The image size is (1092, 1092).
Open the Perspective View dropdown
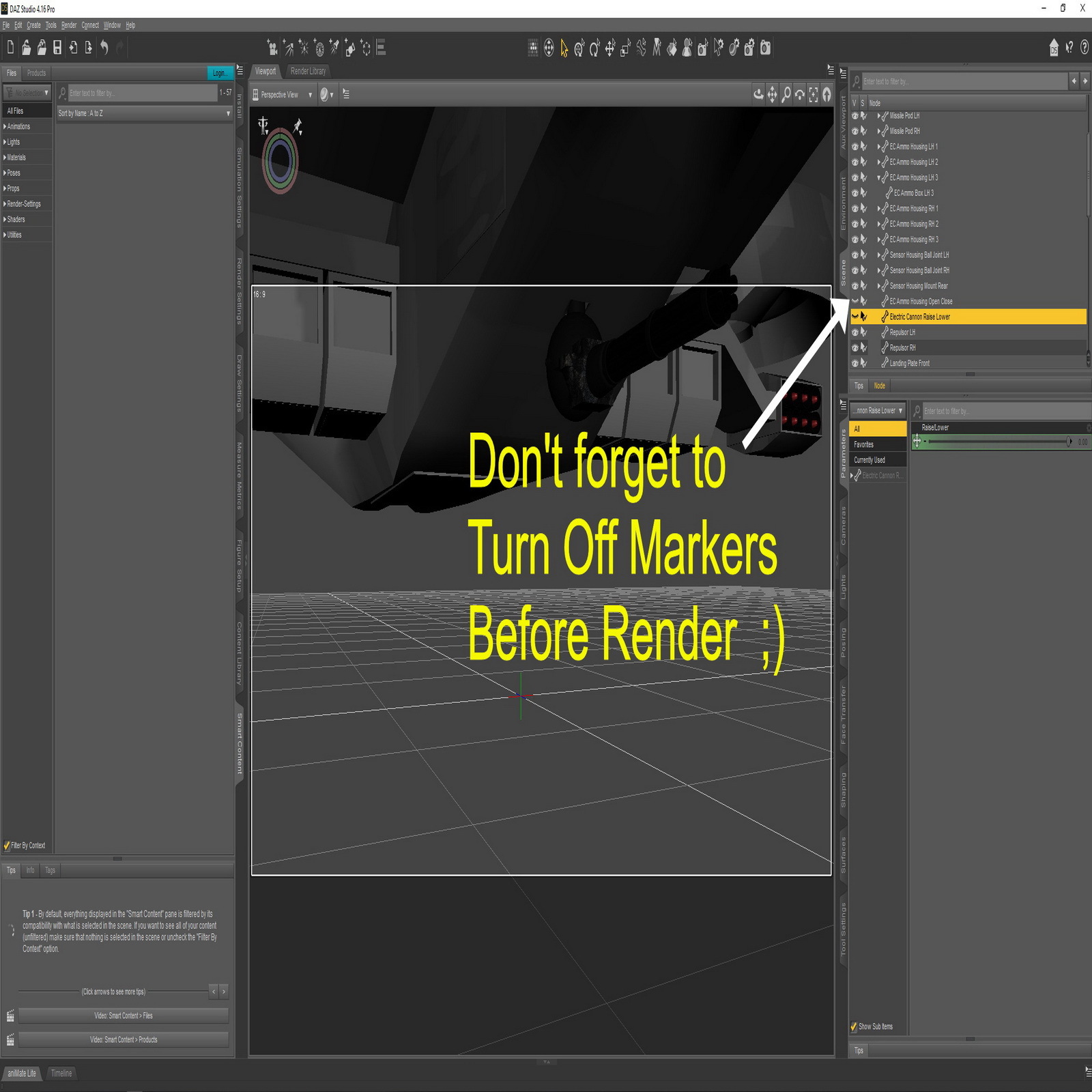click(x=283, y=95)
